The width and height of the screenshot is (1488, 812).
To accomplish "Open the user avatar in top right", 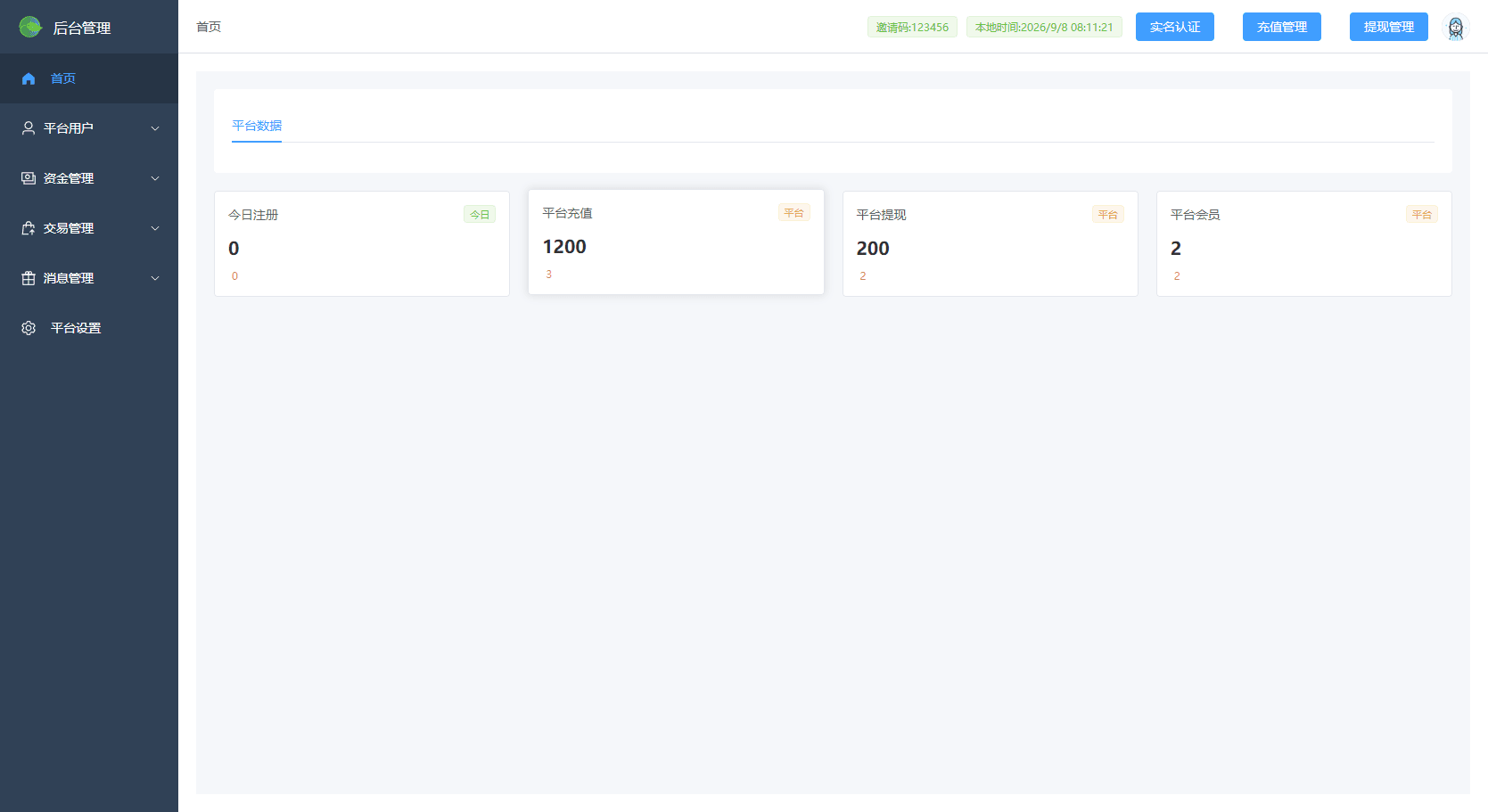I will tap(1456, 28).
